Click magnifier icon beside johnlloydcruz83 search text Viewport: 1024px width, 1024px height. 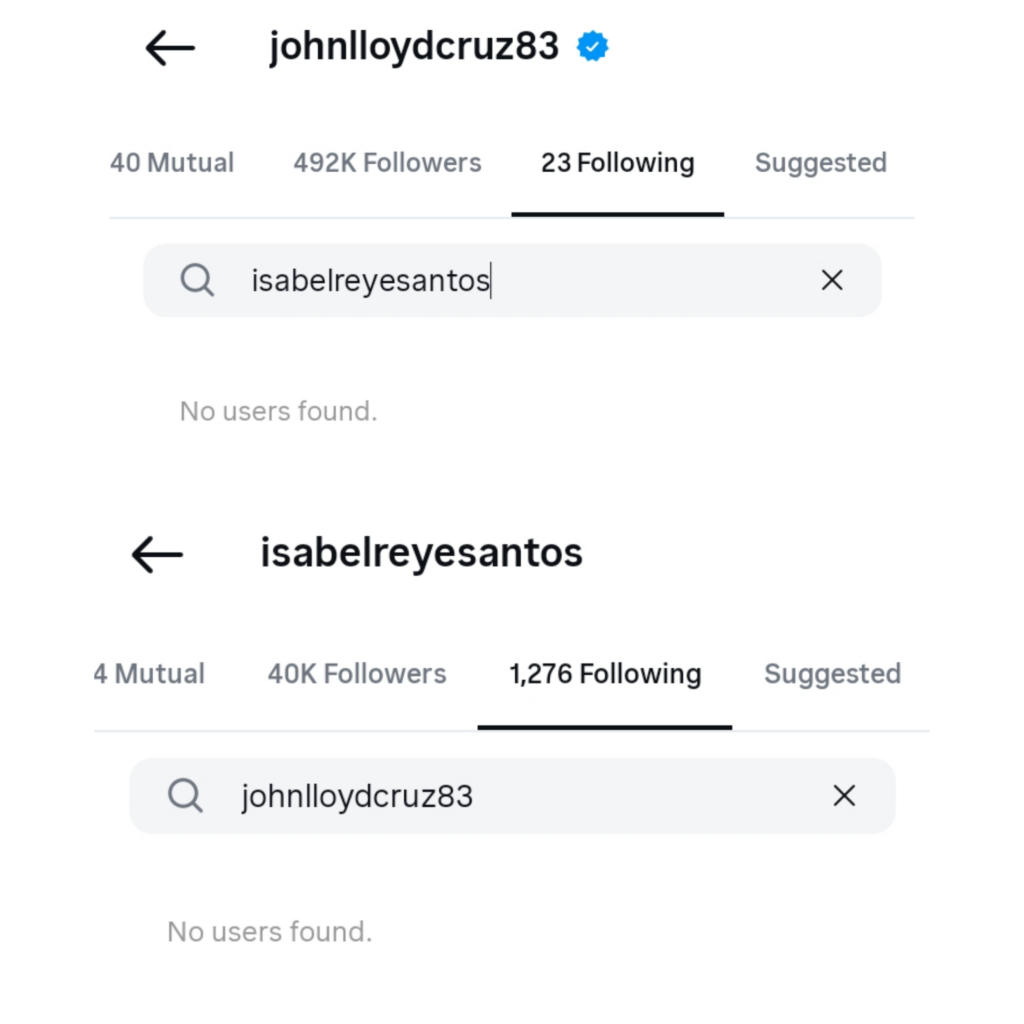185,796
